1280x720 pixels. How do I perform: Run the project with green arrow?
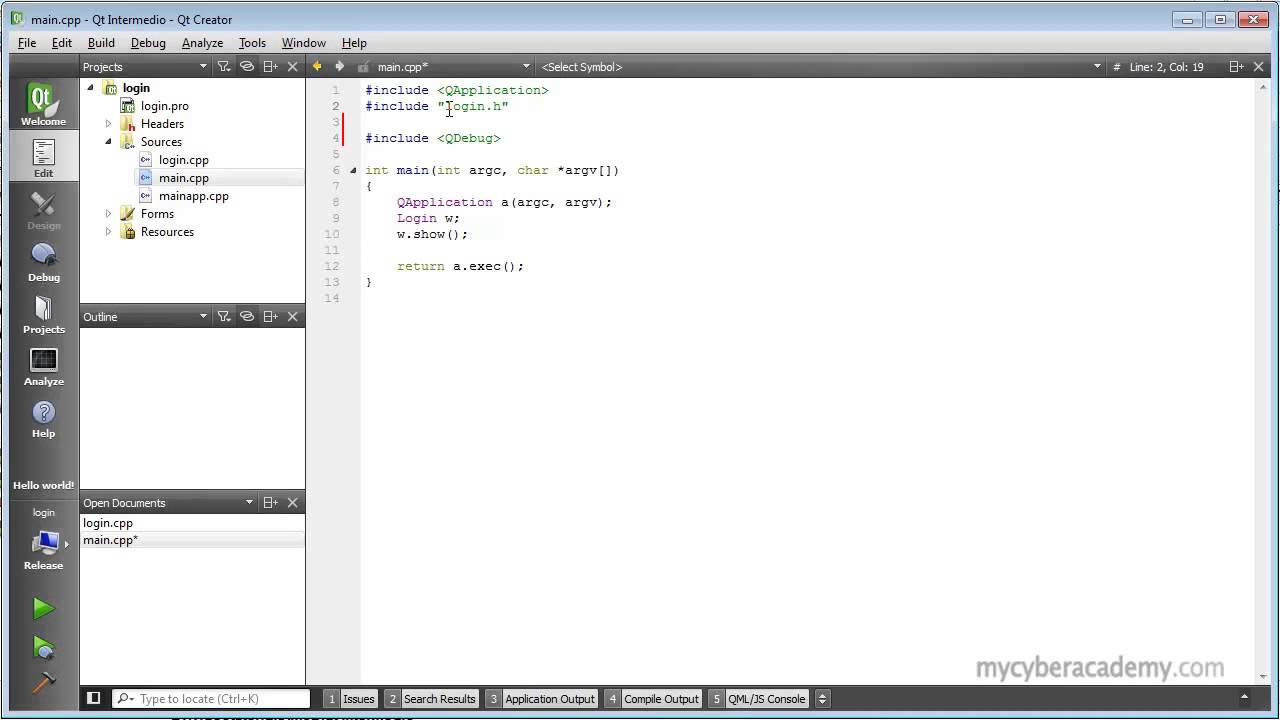(x=43, y=608)
